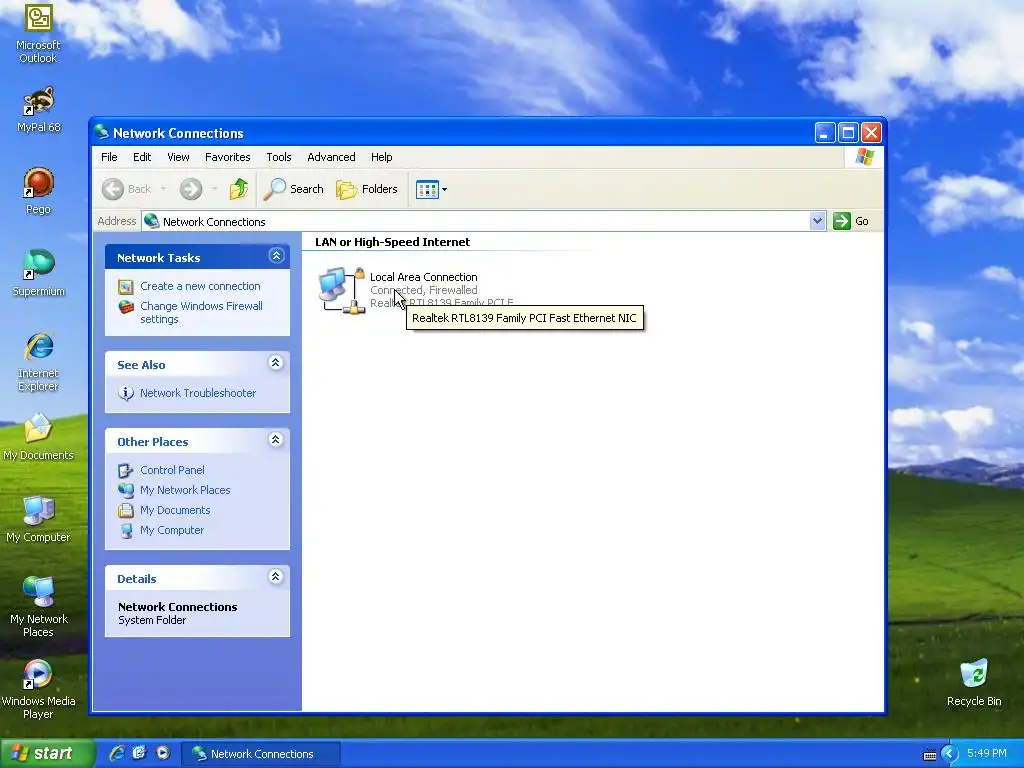The width and height of the screenshot is (1024, 768).
Task: Maximize the Network Connections window
Action: [x=848, y=133]
